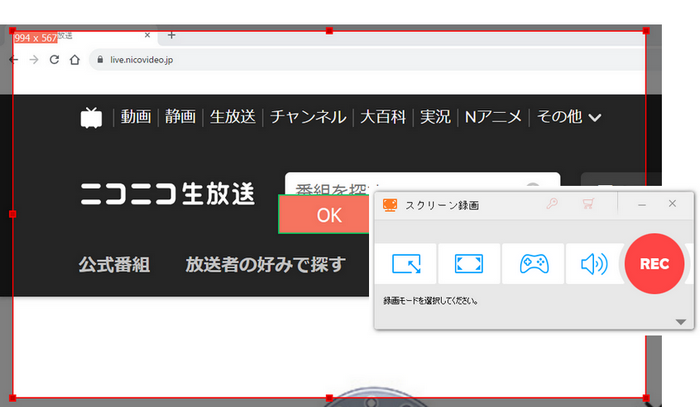This screenshot has width=700, height=407.
Task: Select full screen recording mode icon
Action: tap(469, 264)
